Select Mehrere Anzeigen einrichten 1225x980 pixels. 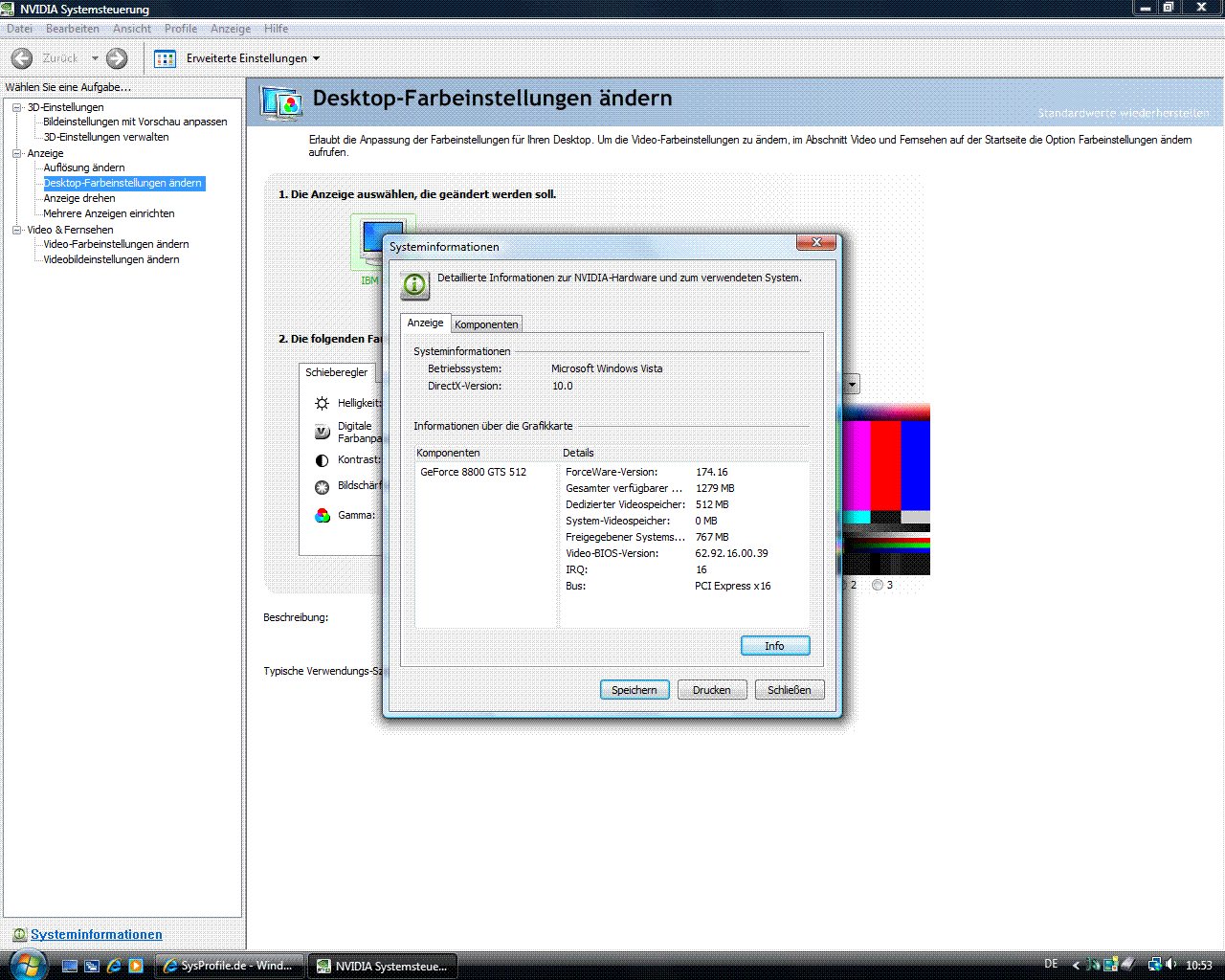[108, 213]
